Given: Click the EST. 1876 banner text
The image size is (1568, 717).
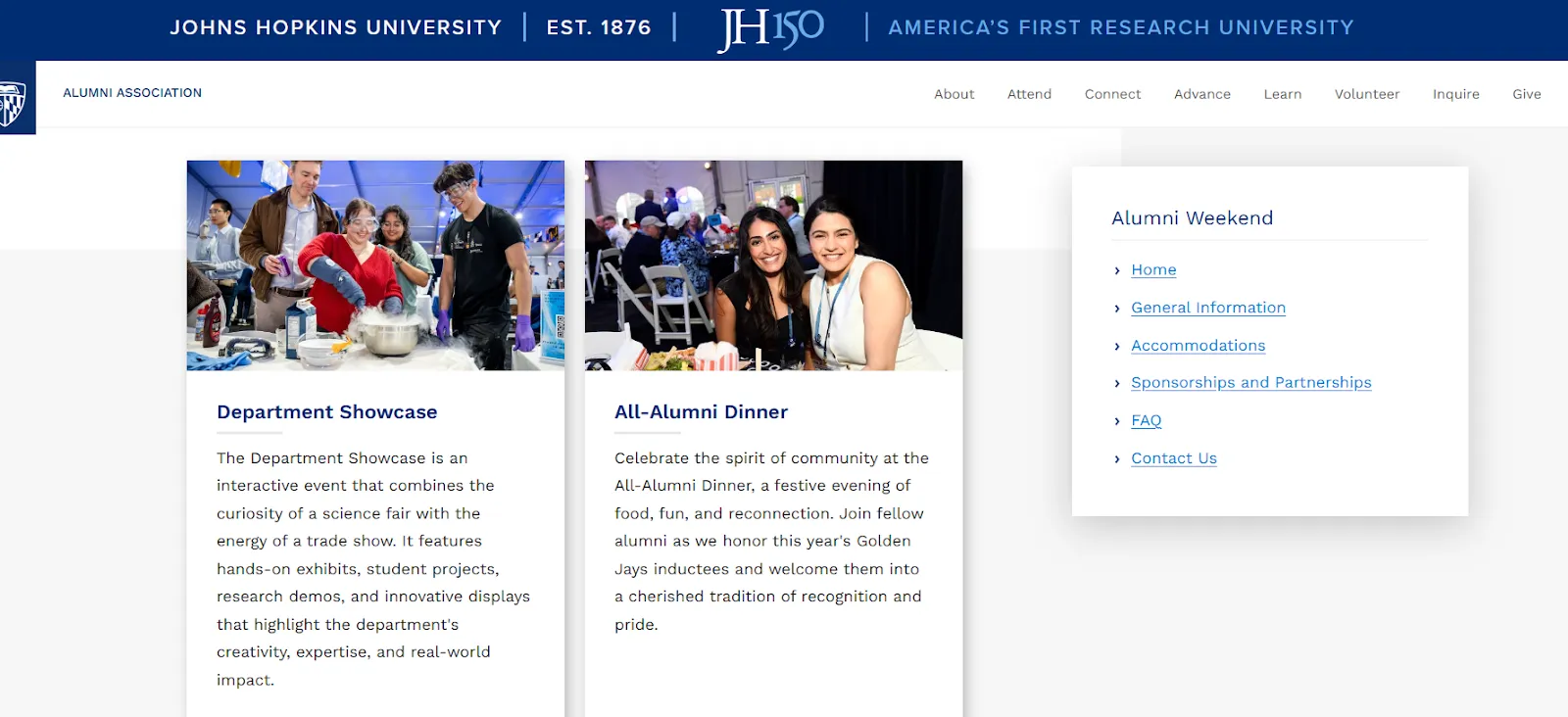Looking at the screenshot, I should coord(599,27).
